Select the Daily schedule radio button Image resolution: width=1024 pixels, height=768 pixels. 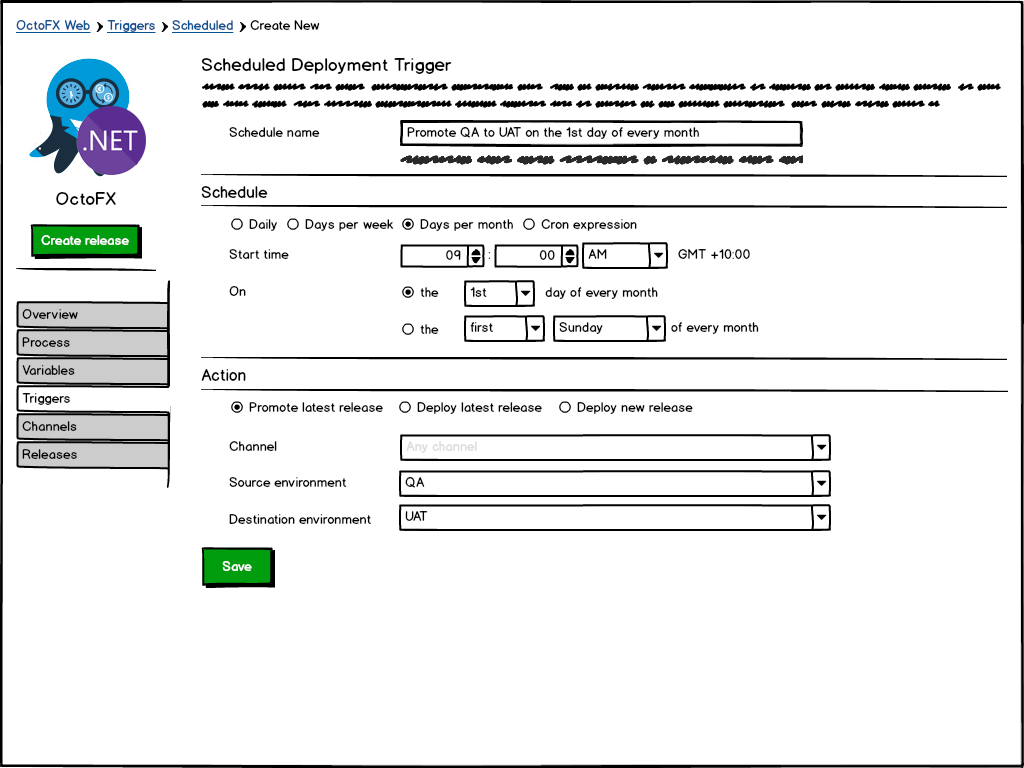[x=237, y=225]
